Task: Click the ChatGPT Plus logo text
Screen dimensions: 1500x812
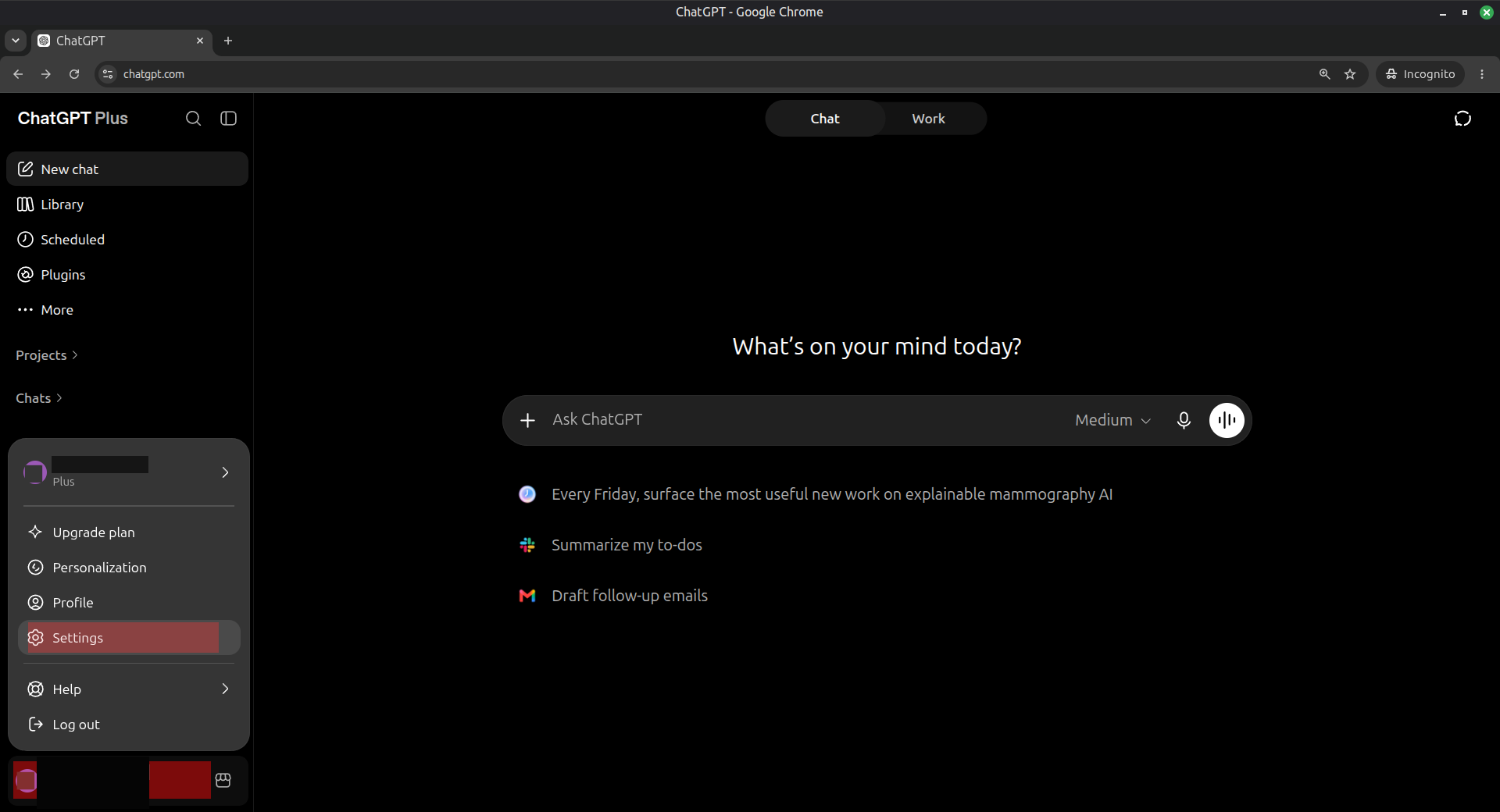Action: (x=73, y=119)
